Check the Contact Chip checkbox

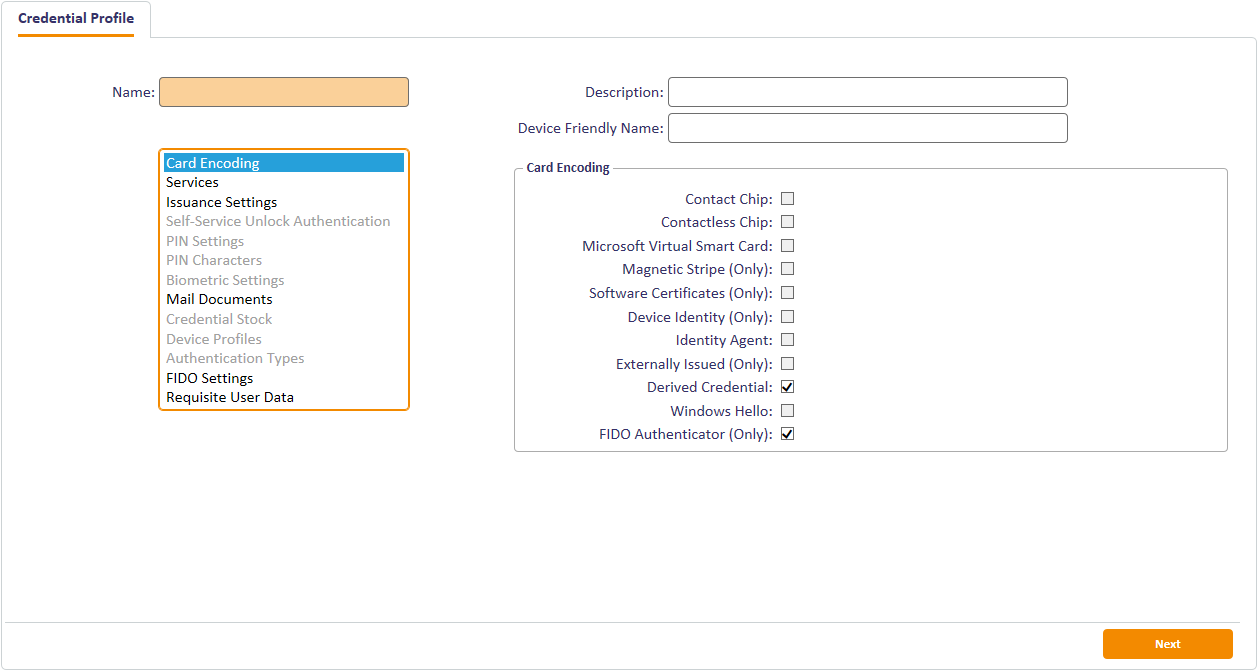[x=787, y=199]
